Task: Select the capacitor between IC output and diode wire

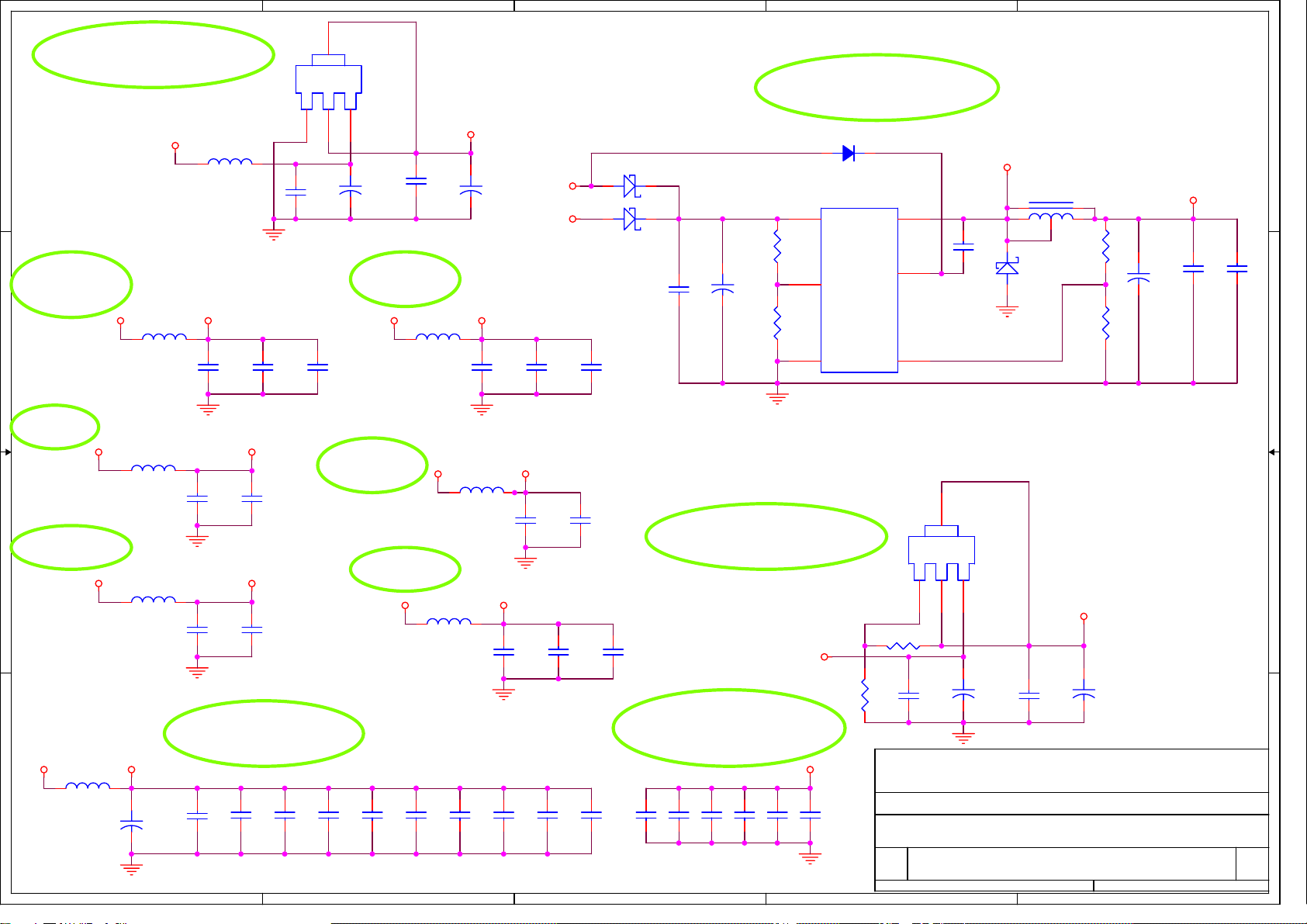Action: 963,247
